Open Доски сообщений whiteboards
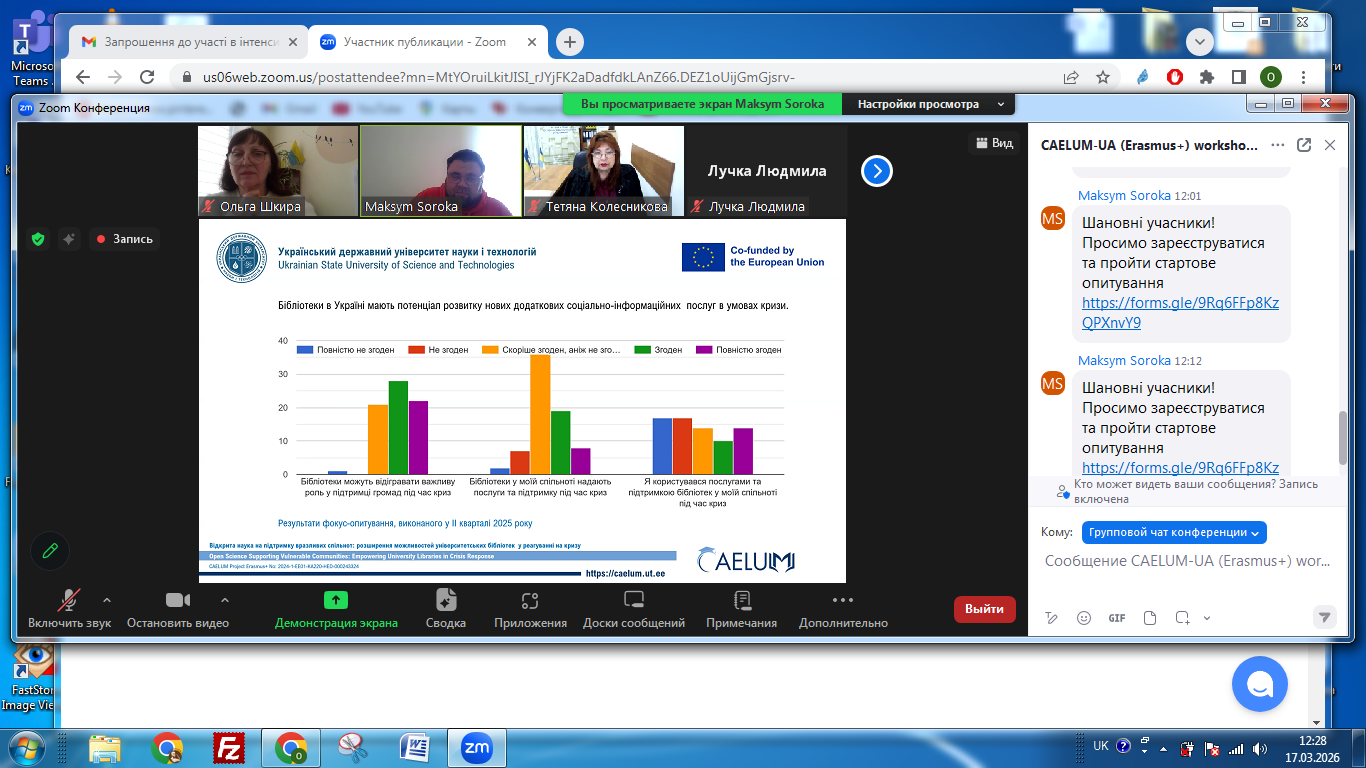The image size is (1366, 768). tap(634, 600)
